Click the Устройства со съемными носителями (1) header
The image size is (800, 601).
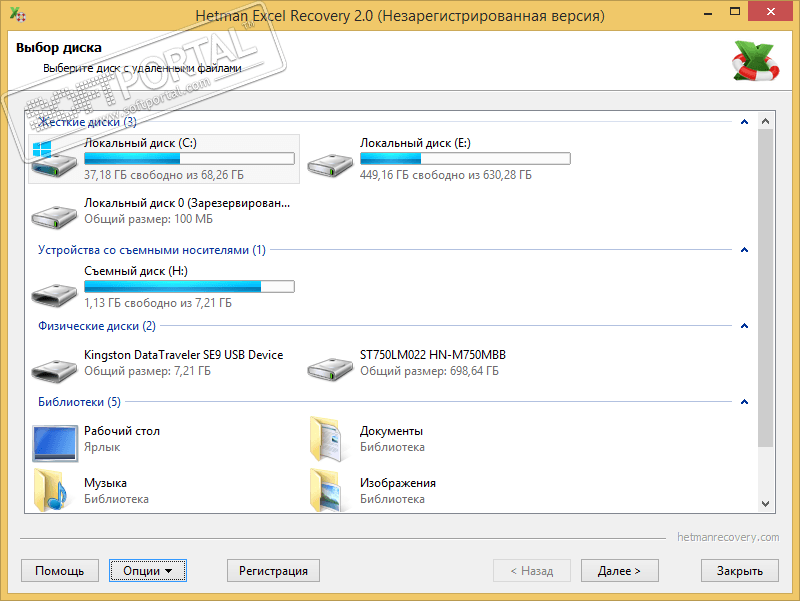pyautogui.click(x=152, y=250)
